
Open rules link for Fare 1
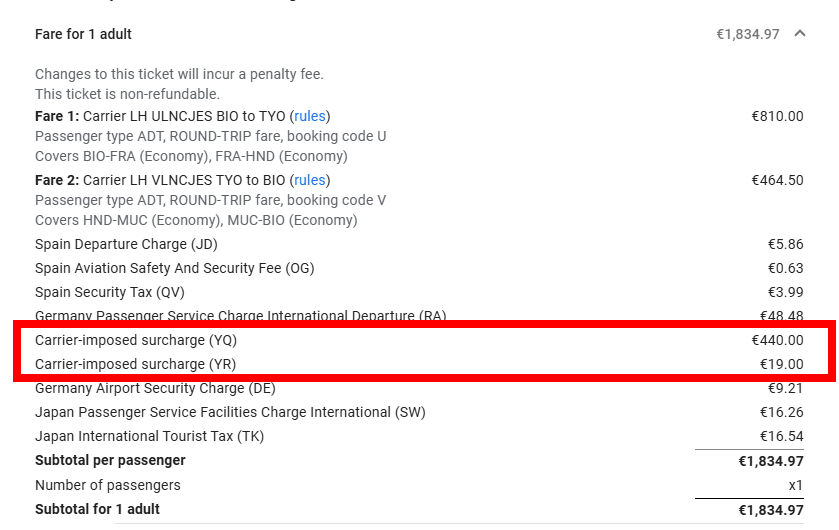[310, 116]
